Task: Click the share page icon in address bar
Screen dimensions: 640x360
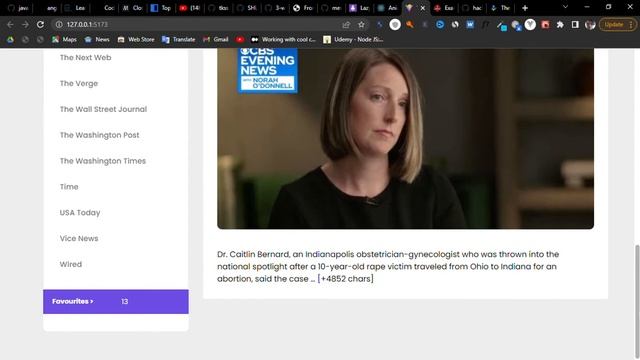Action: 346,24
